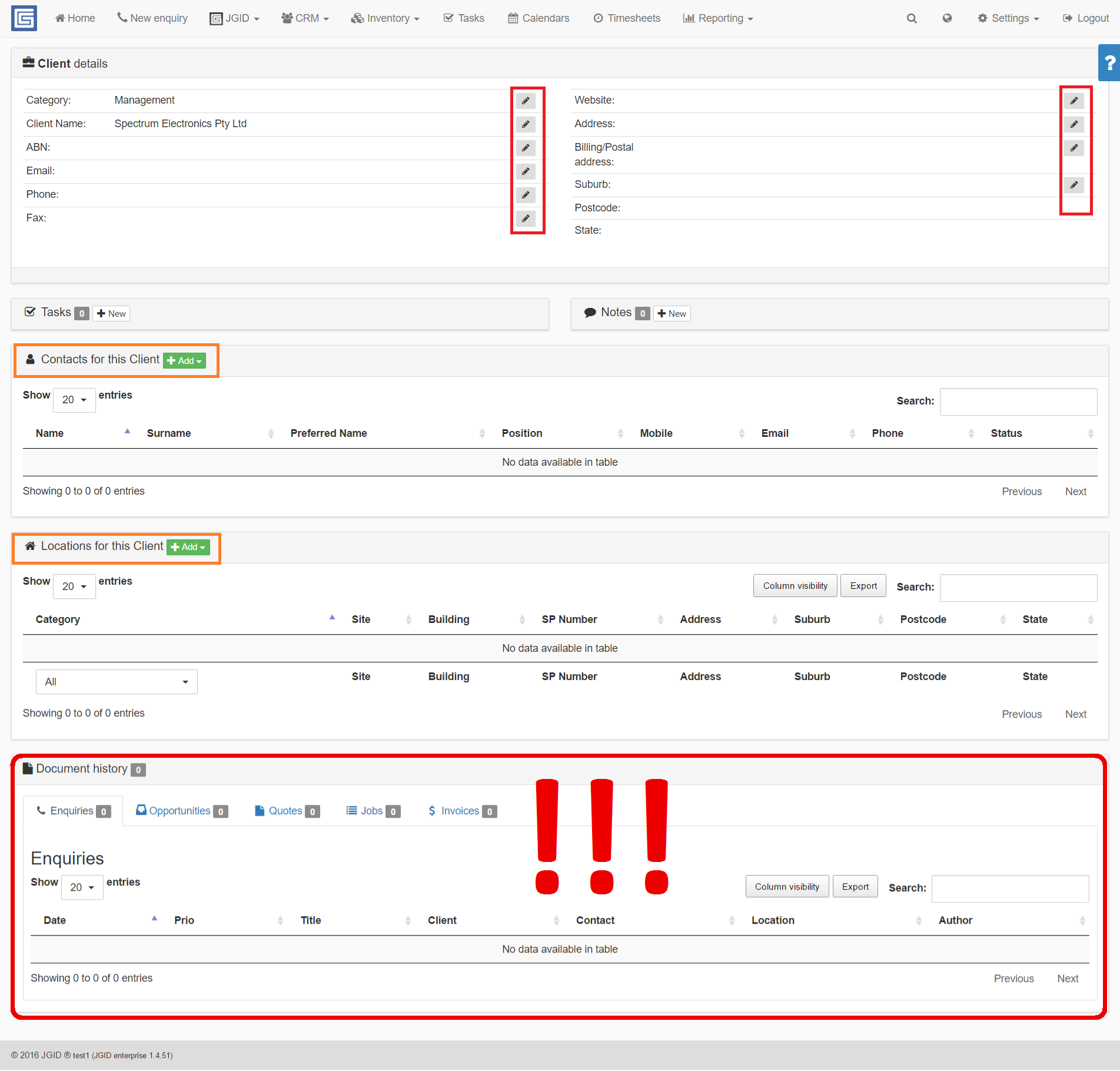Edit the Website field pencil icon
The width and height of the screenshot is (1120, 1071).
tap(1074, 101)
